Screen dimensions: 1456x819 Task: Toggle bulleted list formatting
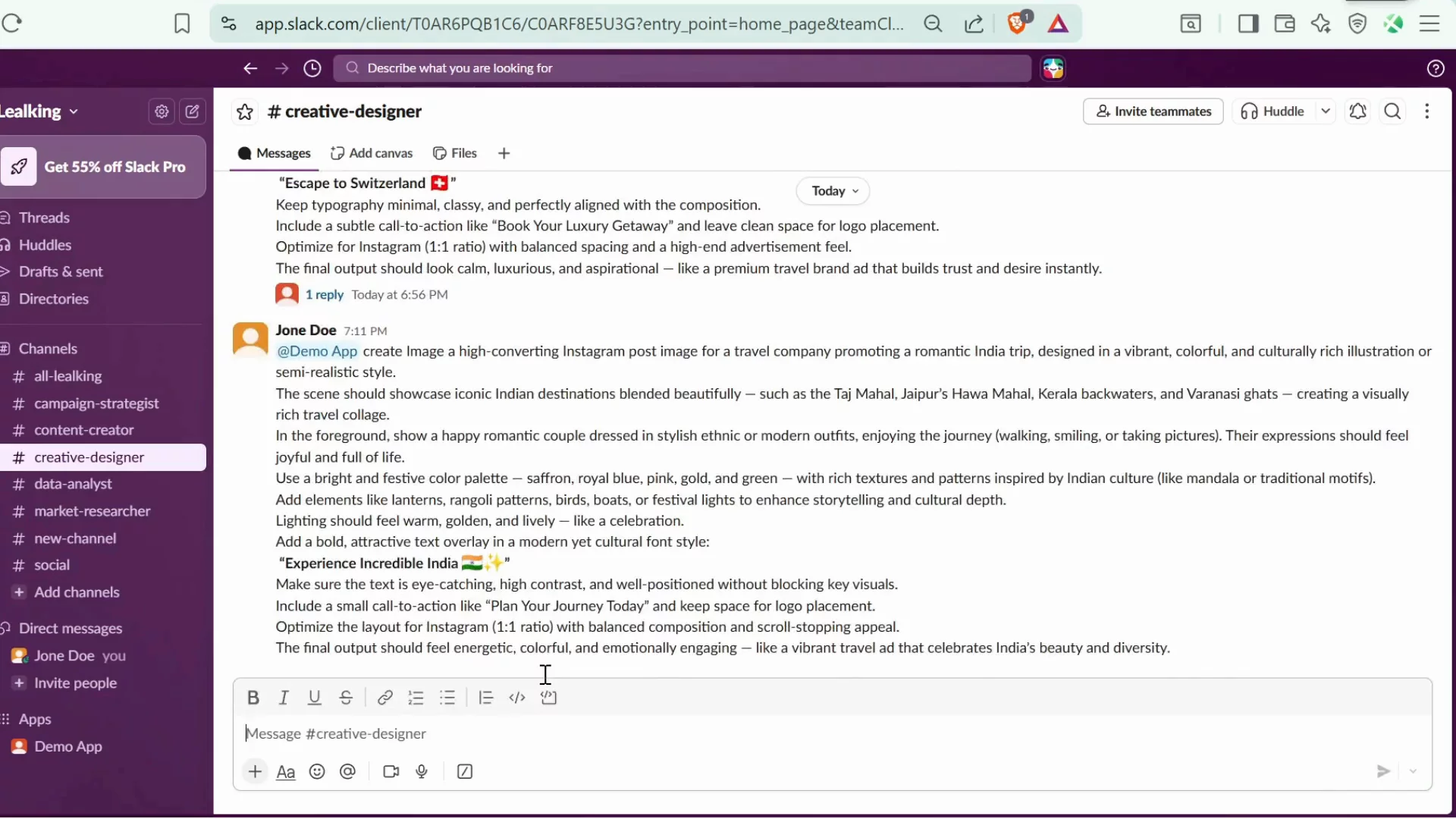pos(447,698)
